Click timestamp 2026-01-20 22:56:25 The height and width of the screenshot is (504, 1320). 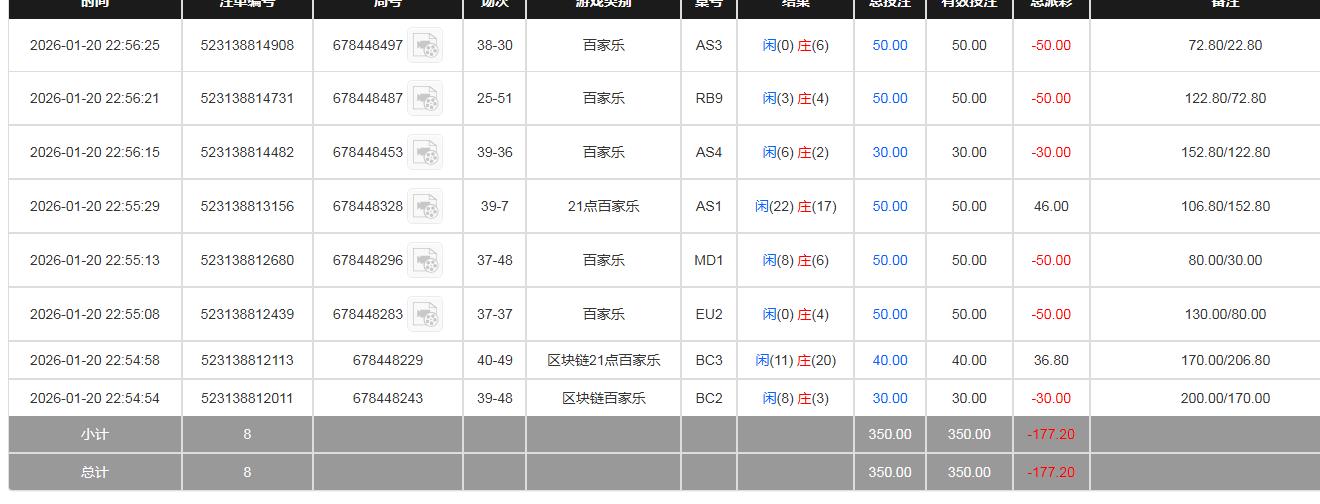tap(95, 45)
